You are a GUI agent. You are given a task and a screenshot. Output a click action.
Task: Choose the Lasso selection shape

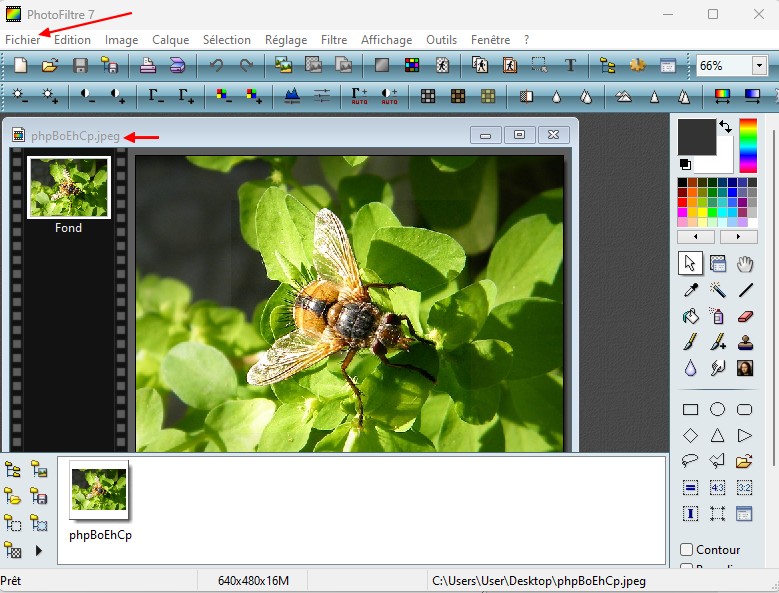point(691,461)
